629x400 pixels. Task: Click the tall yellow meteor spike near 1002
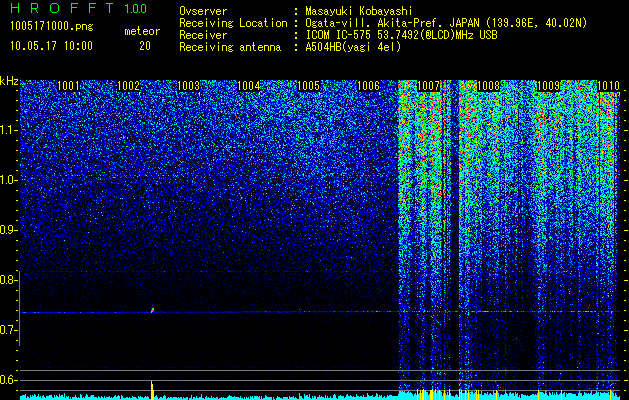pyautogui.click(x=152, y=390)
